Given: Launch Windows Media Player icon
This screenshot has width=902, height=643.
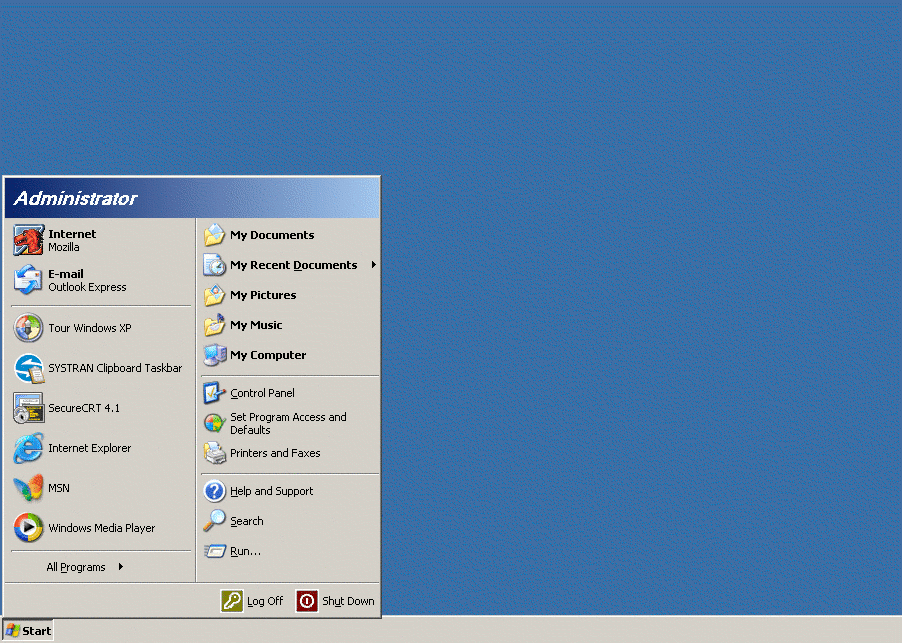Looking at the screenshot, I should tap(28, 528).
